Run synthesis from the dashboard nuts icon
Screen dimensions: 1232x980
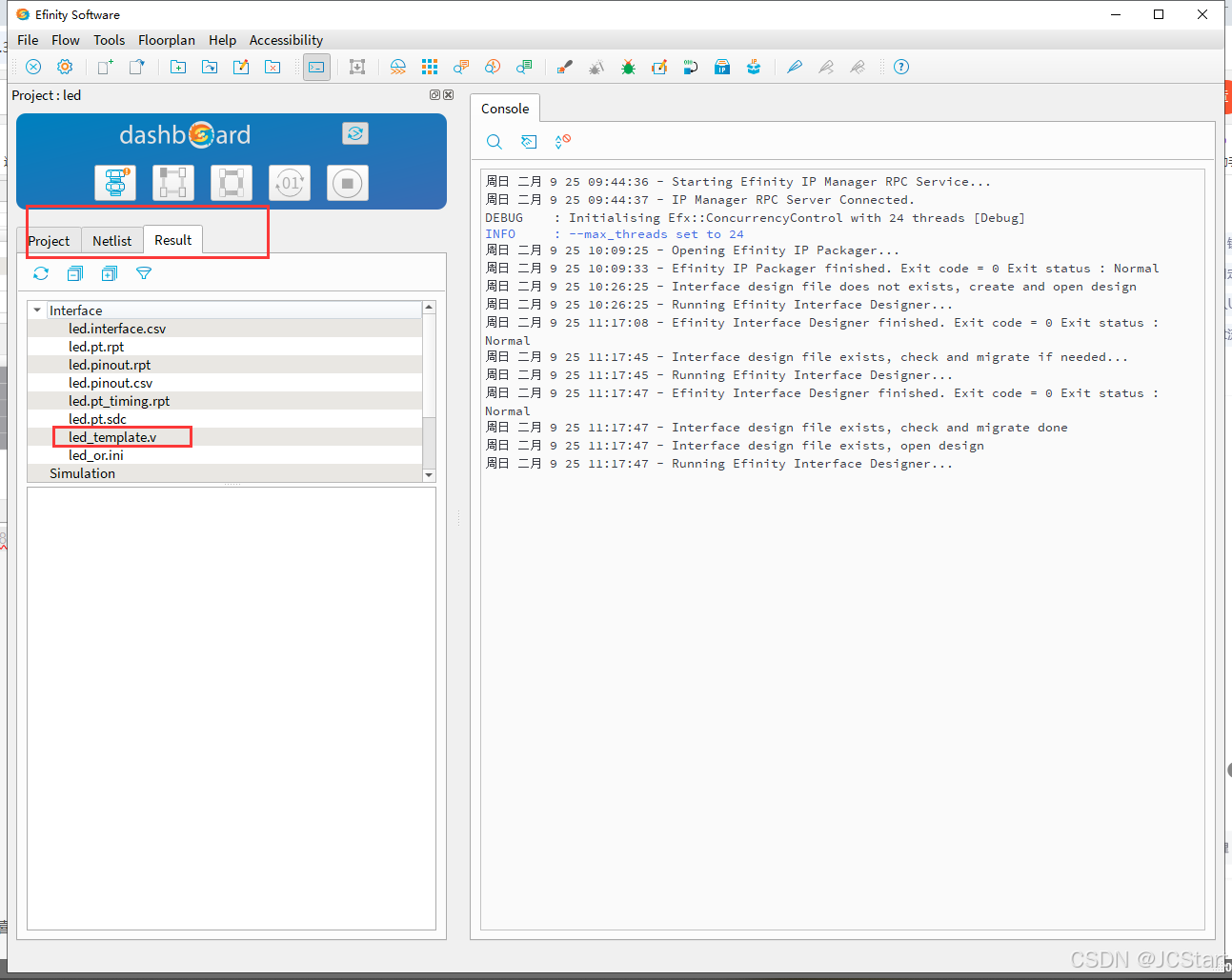click(x=115, y=183)
